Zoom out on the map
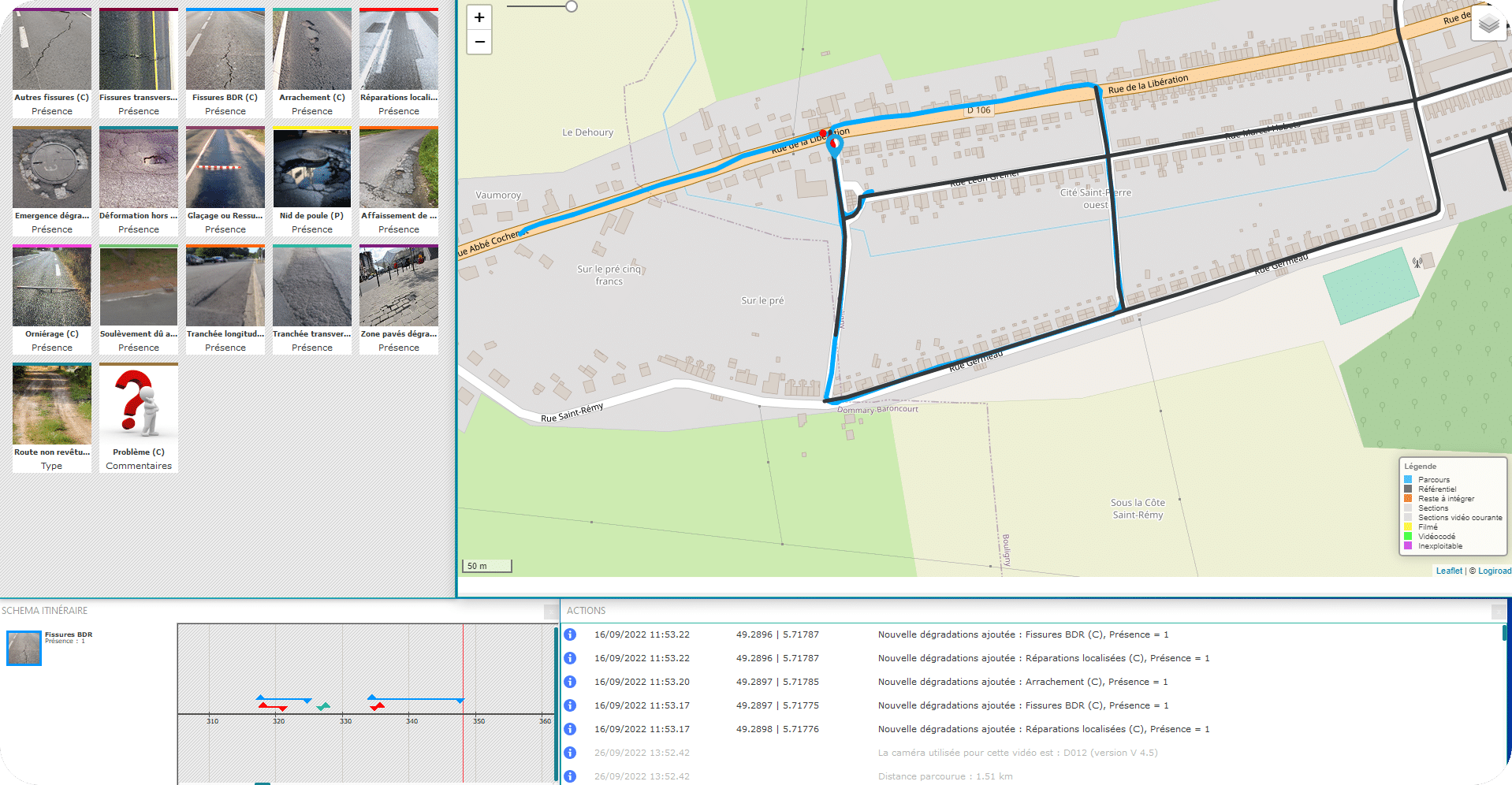This screenshot has width=1512, height=785. tap(479, 42)
